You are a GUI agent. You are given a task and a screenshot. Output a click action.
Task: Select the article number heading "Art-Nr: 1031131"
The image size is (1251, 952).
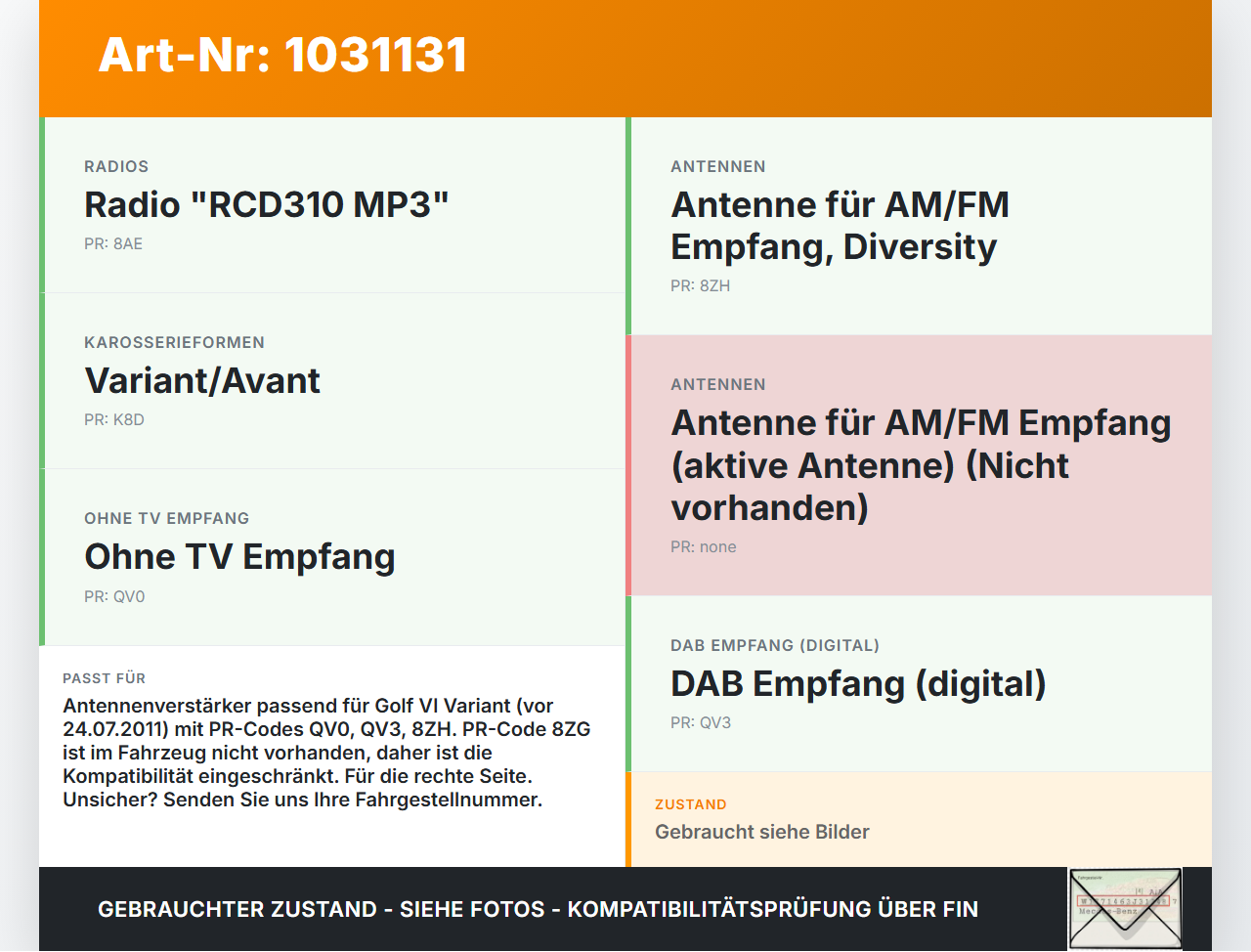coord(282,55)
